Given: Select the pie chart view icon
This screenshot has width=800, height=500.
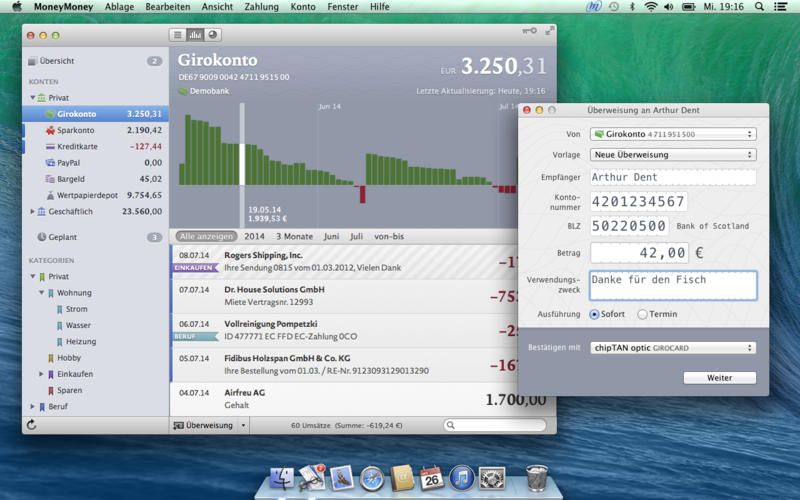Looking at the screenshot, I should coord(212,35).
